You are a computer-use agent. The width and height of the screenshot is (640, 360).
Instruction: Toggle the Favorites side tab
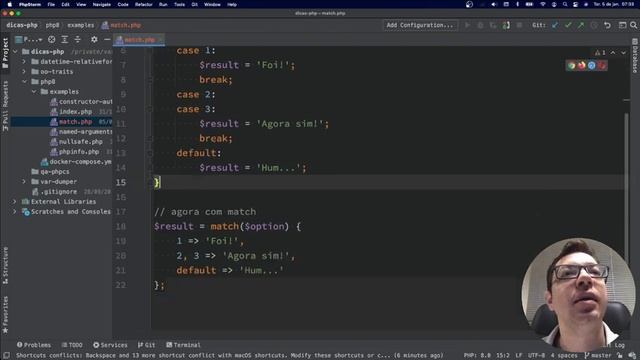click(5, 315)
